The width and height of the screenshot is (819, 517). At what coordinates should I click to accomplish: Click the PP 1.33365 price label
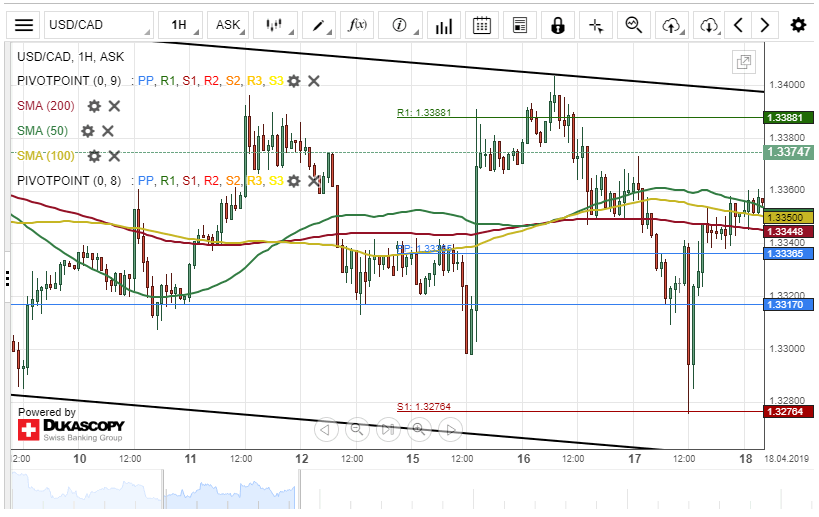(x=788, y=254)
